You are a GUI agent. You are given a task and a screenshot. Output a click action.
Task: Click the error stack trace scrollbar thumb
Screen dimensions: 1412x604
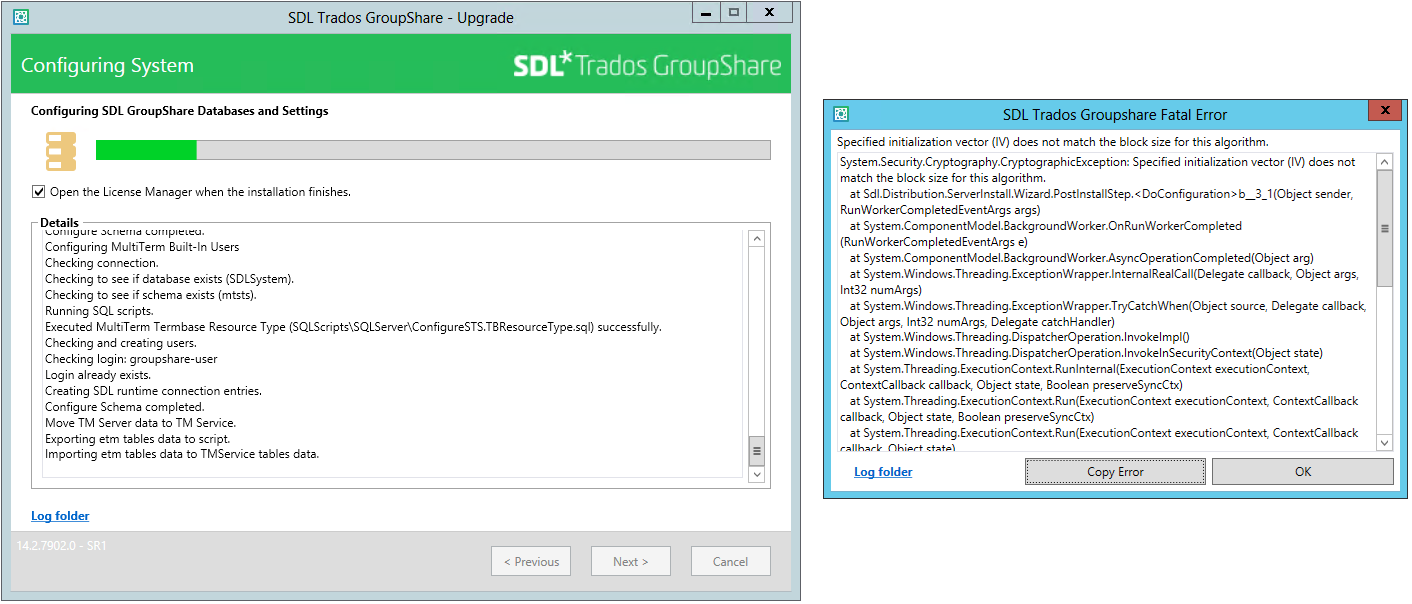1384,229
